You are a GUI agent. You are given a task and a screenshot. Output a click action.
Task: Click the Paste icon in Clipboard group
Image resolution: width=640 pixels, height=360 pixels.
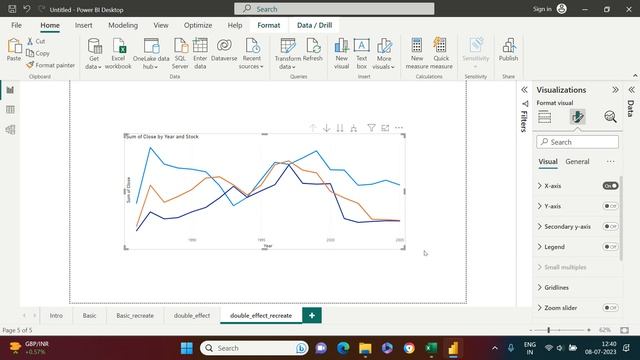pyautogui.click(x=14, y=46)
